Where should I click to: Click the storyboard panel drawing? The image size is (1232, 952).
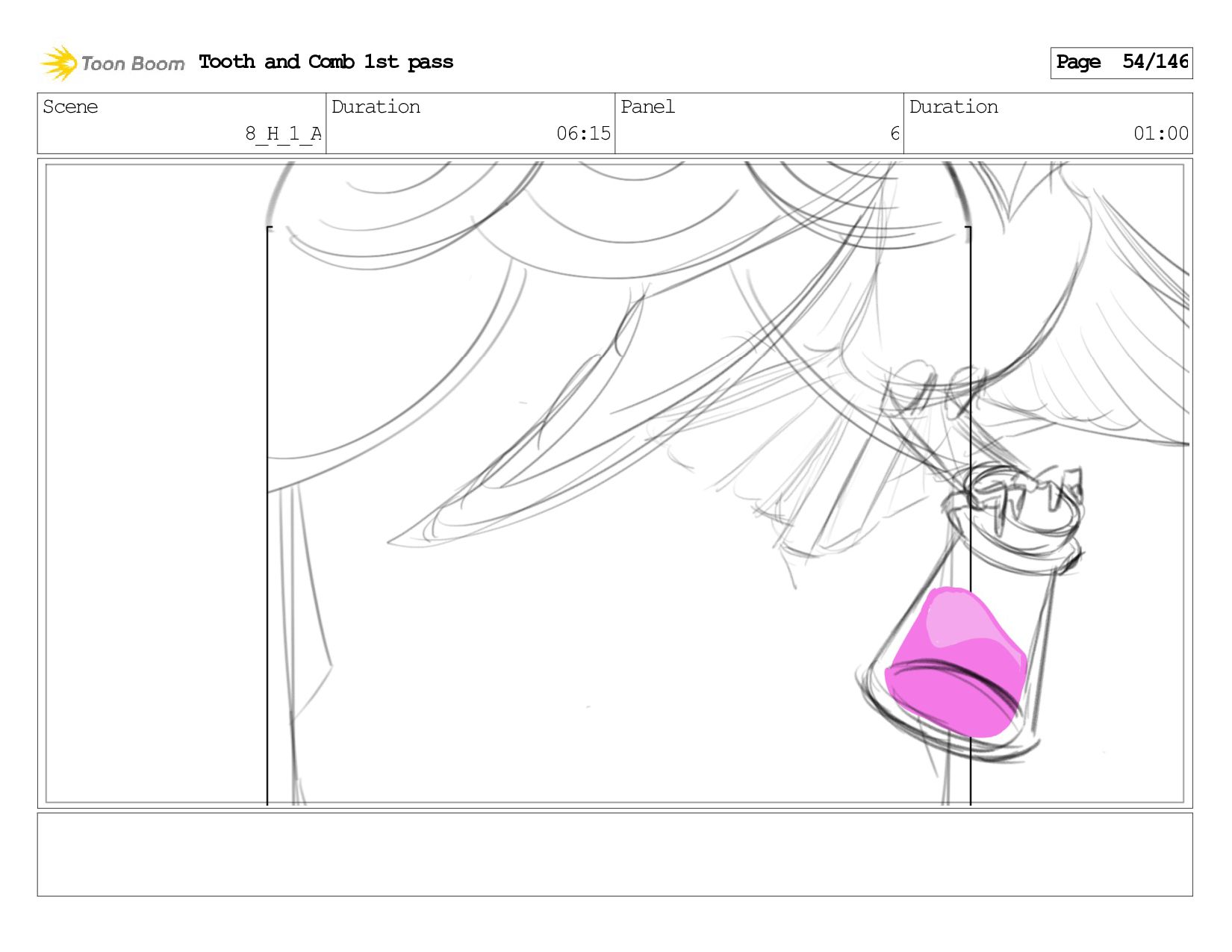tap(615, 483)
